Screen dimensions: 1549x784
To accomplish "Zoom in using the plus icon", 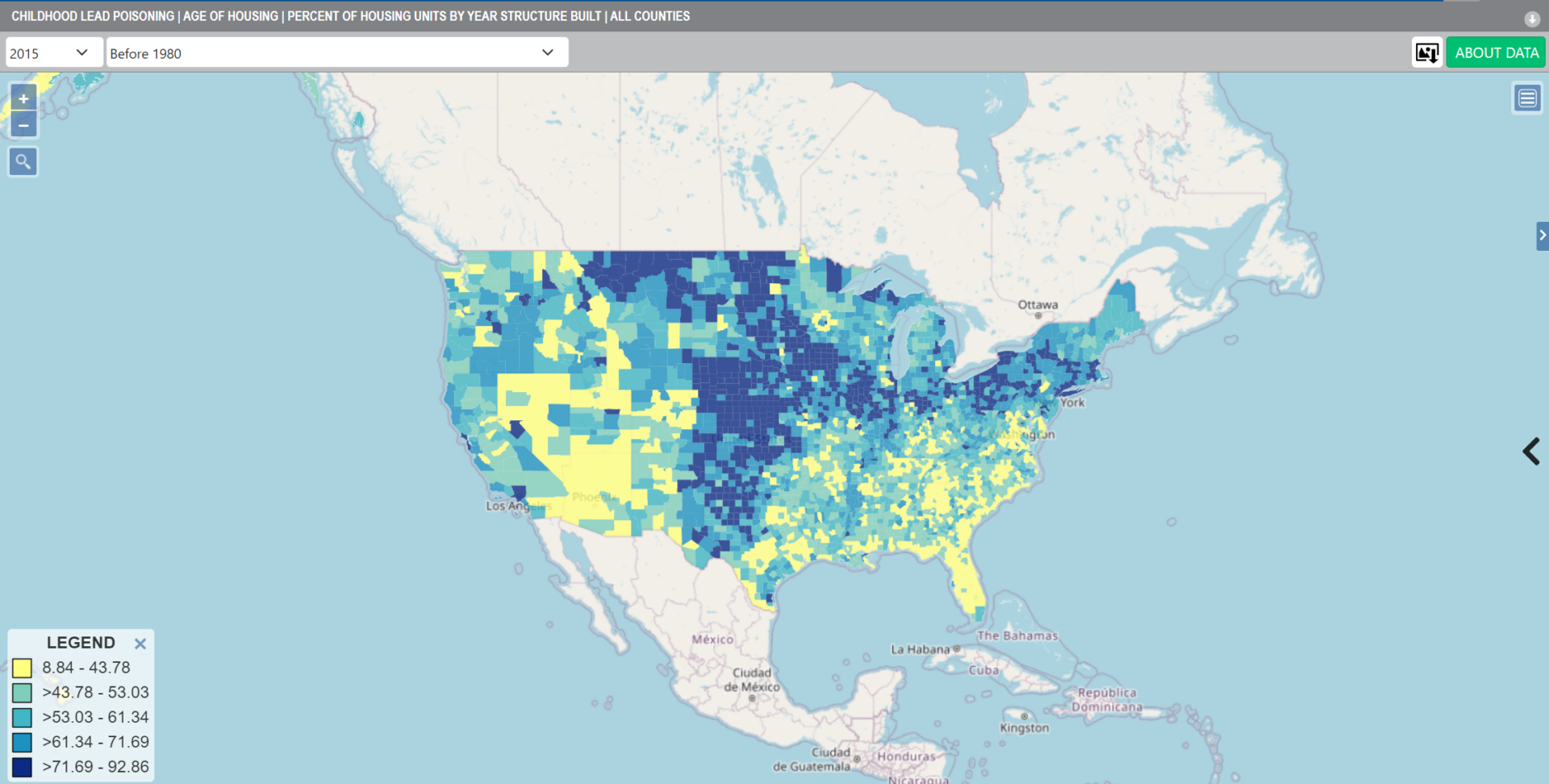I will click(23, 98).
